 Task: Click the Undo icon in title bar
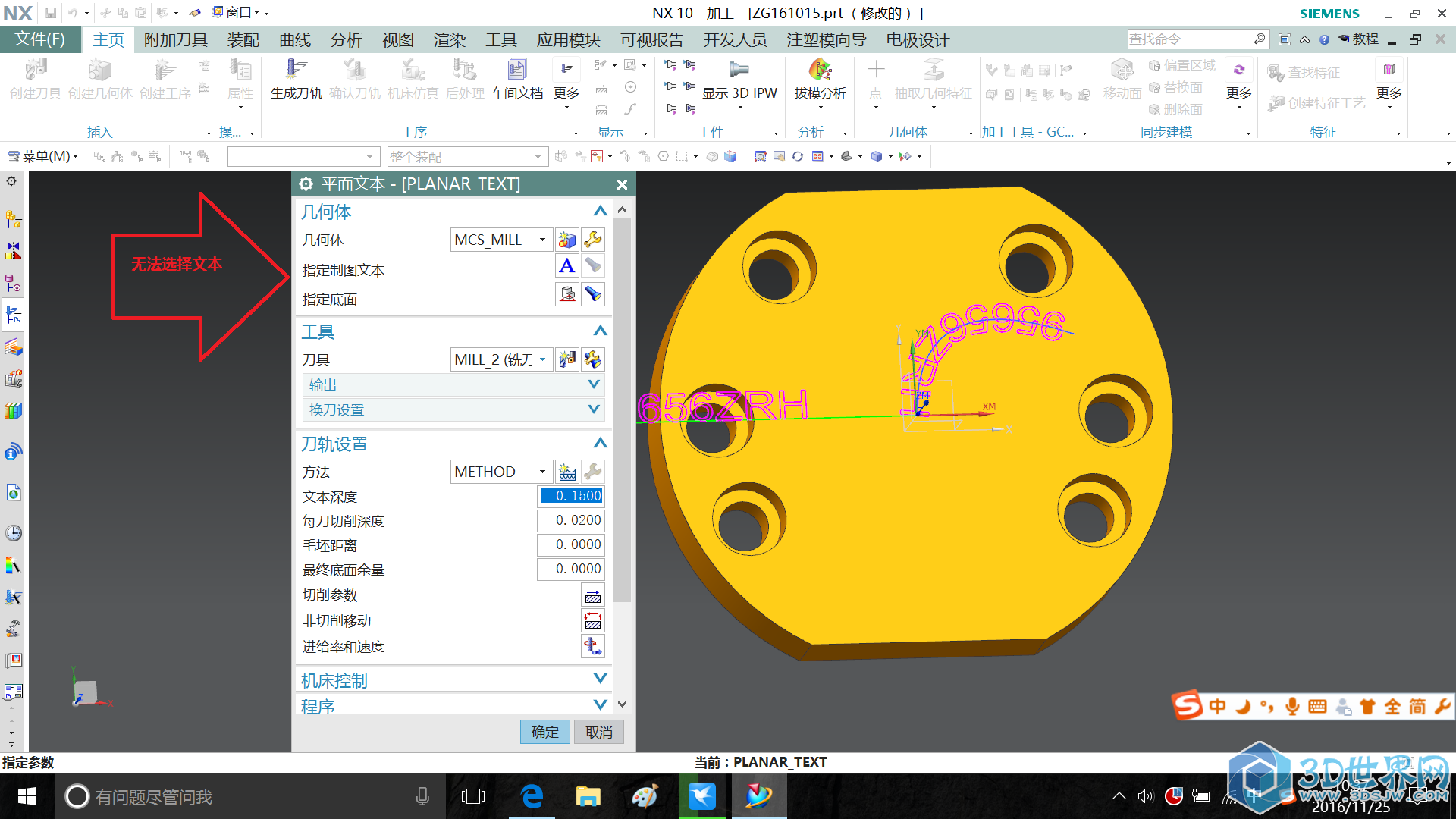pos(72,13)
